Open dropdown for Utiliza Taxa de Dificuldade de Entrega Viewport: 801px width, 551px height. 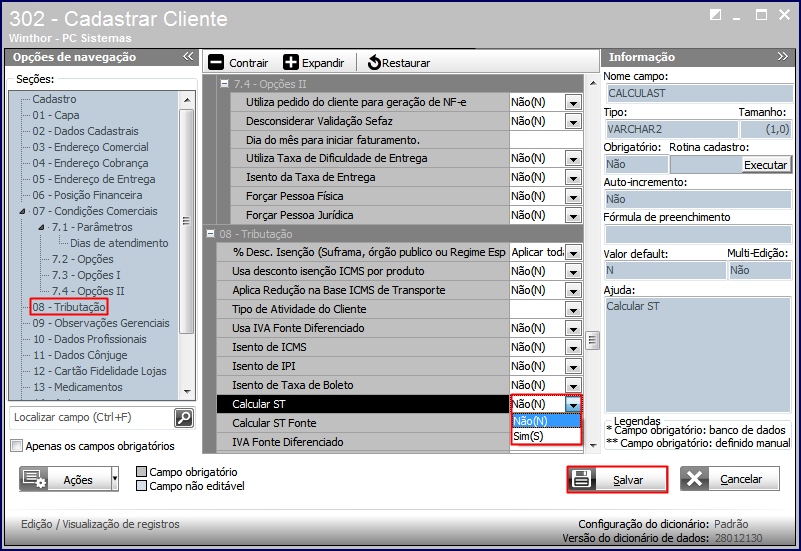573,159
